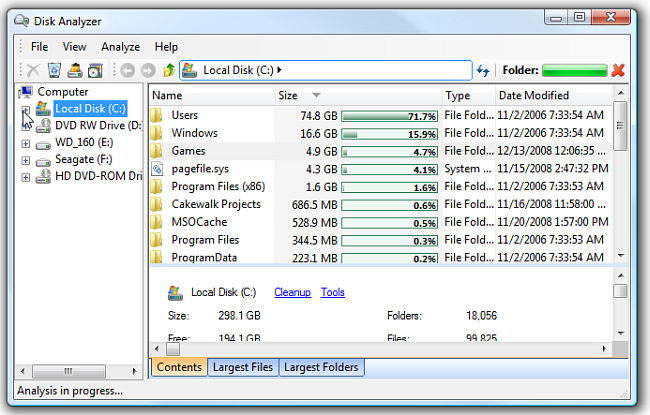
Task: Expand the Seagate (F:) drive node
Action: coord(25,160)
